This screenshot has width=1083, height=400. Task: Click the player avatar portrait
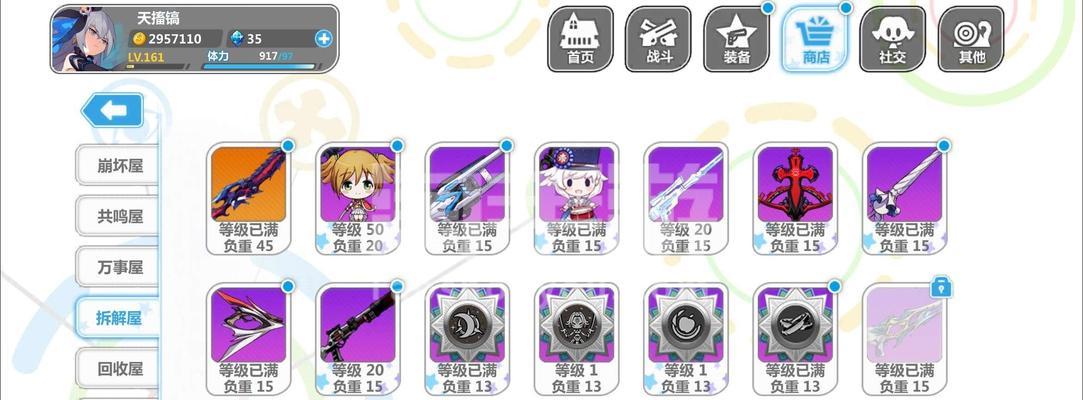[88, 39]
